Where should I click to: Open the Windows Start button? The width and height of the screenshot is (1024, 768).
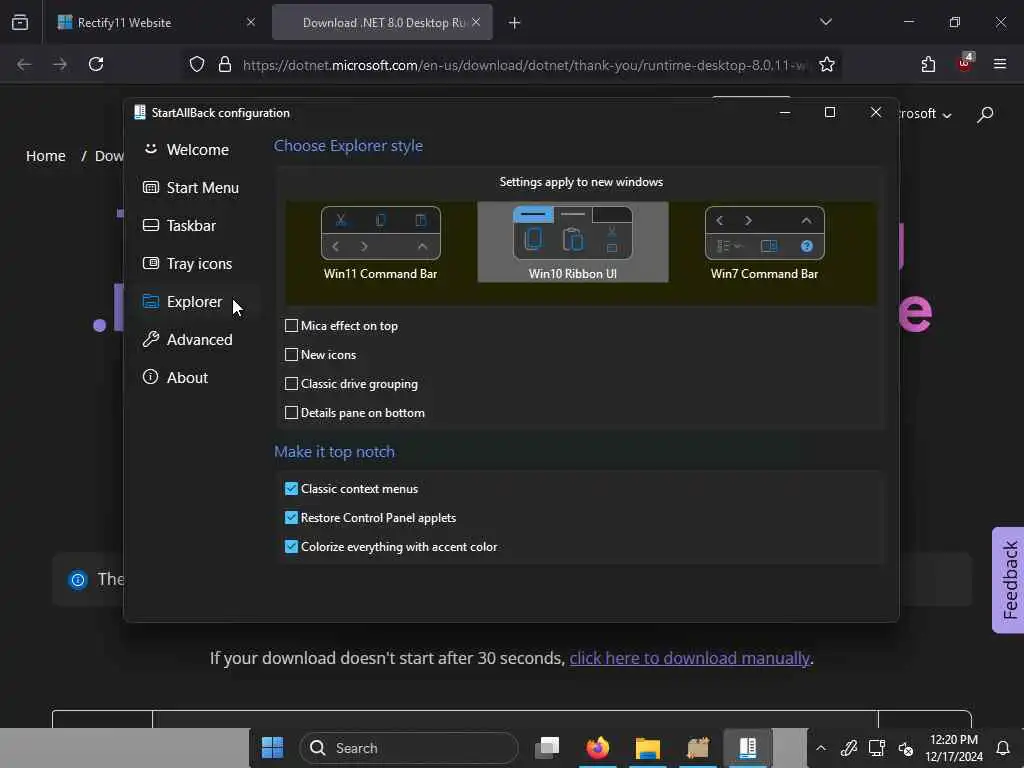(272, 748)
